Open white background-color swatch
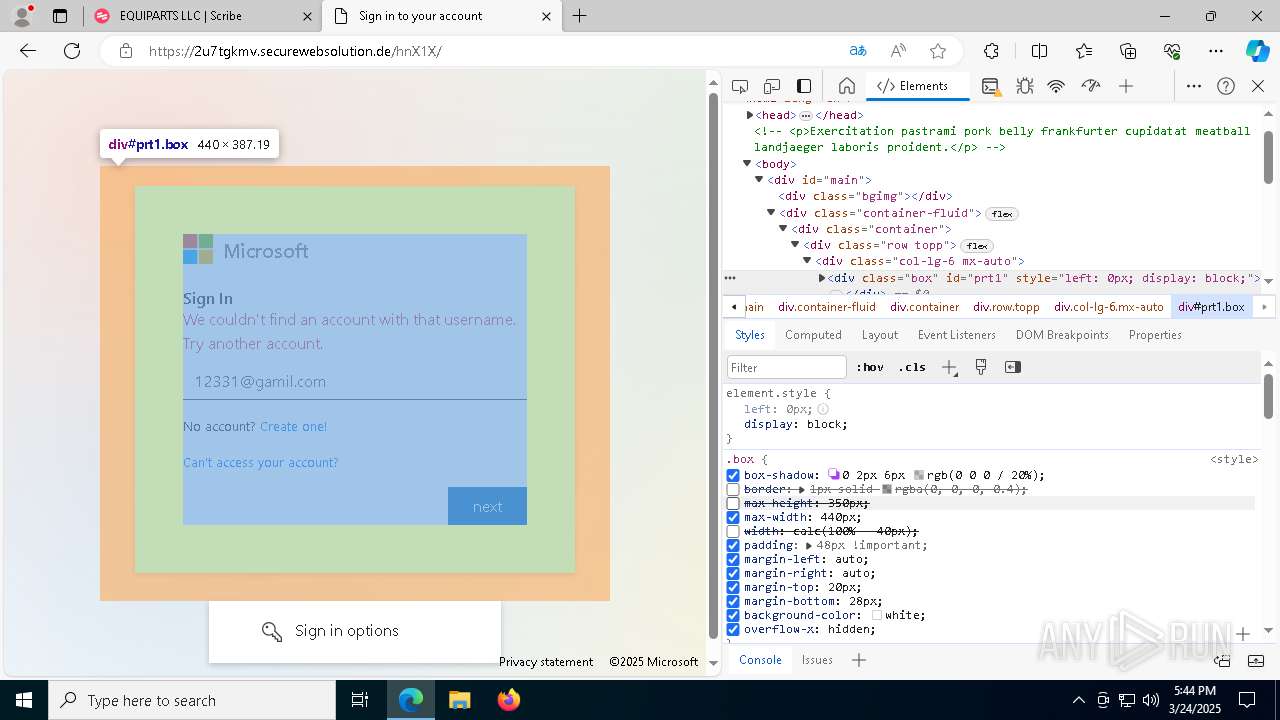Image resolution: width=1280 pixels, height=720 pixels. coord(877,616)
